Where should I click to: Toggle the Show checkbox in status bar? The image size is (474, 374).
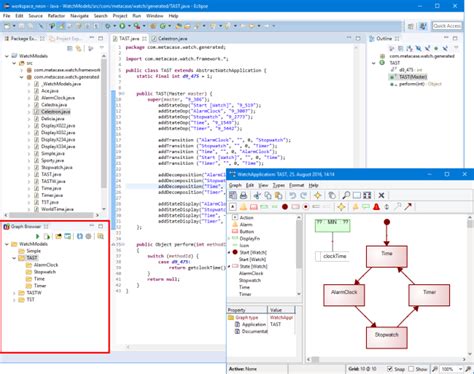(x=411, y=369)
